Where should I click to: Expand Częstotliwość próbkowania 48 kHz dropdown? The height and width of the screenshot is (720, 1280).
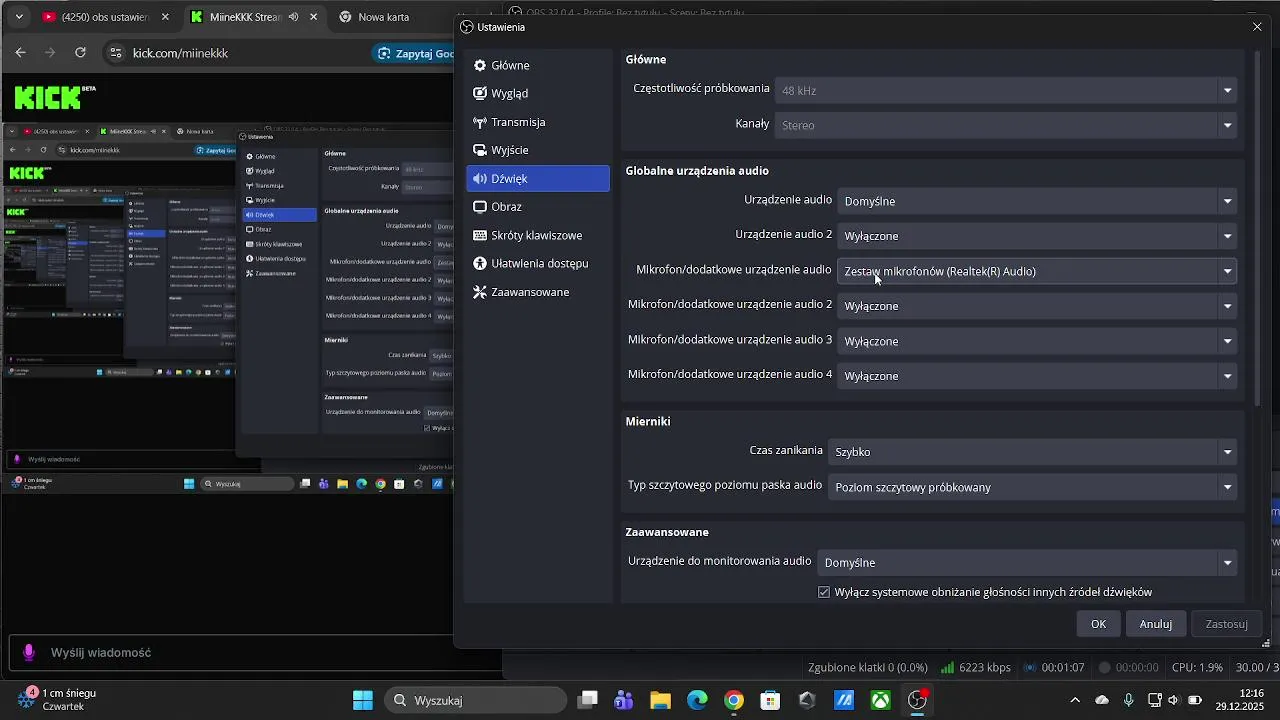(x=1006, y=90)
